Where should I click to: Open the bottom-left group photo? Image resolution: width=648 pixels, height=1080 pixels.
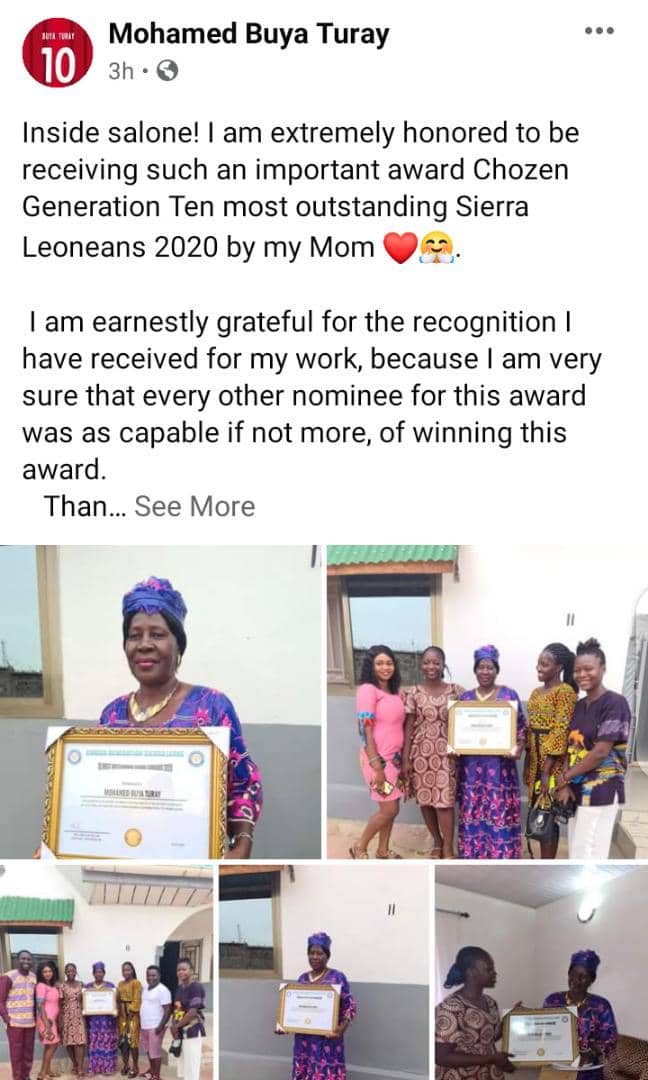[105, 972]
